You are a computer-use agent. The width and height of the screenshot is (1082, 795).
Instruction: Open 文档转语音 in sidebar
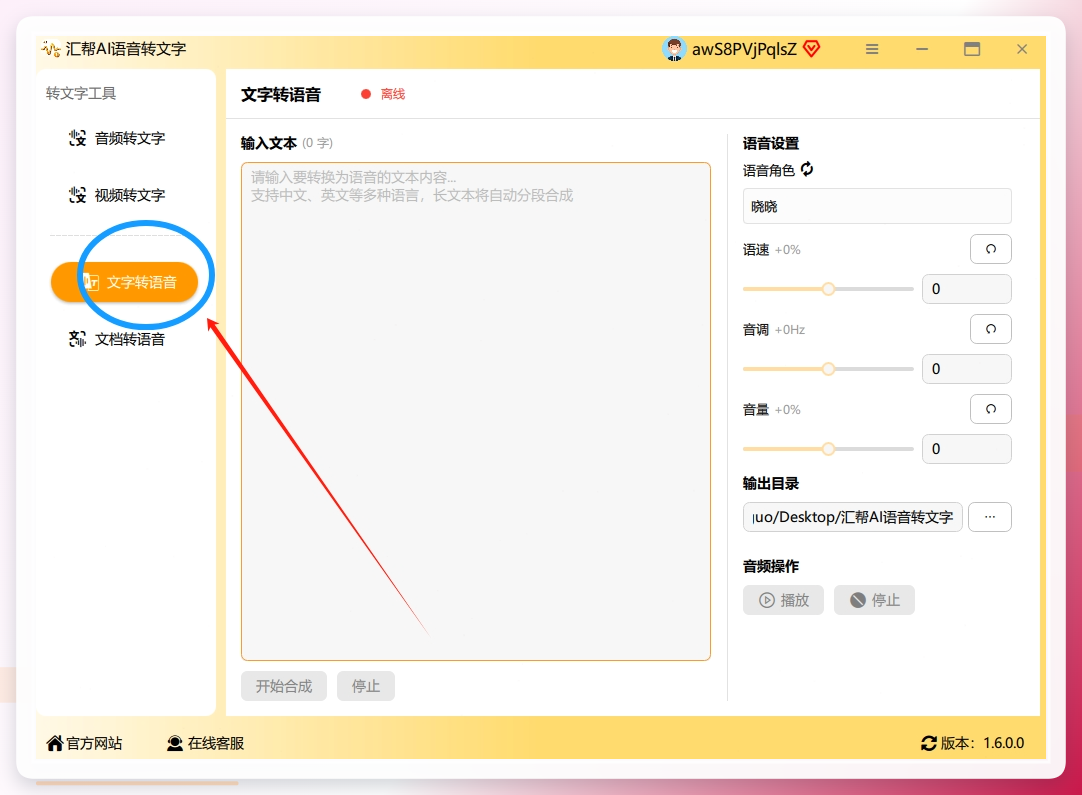(x=117, y=339)
